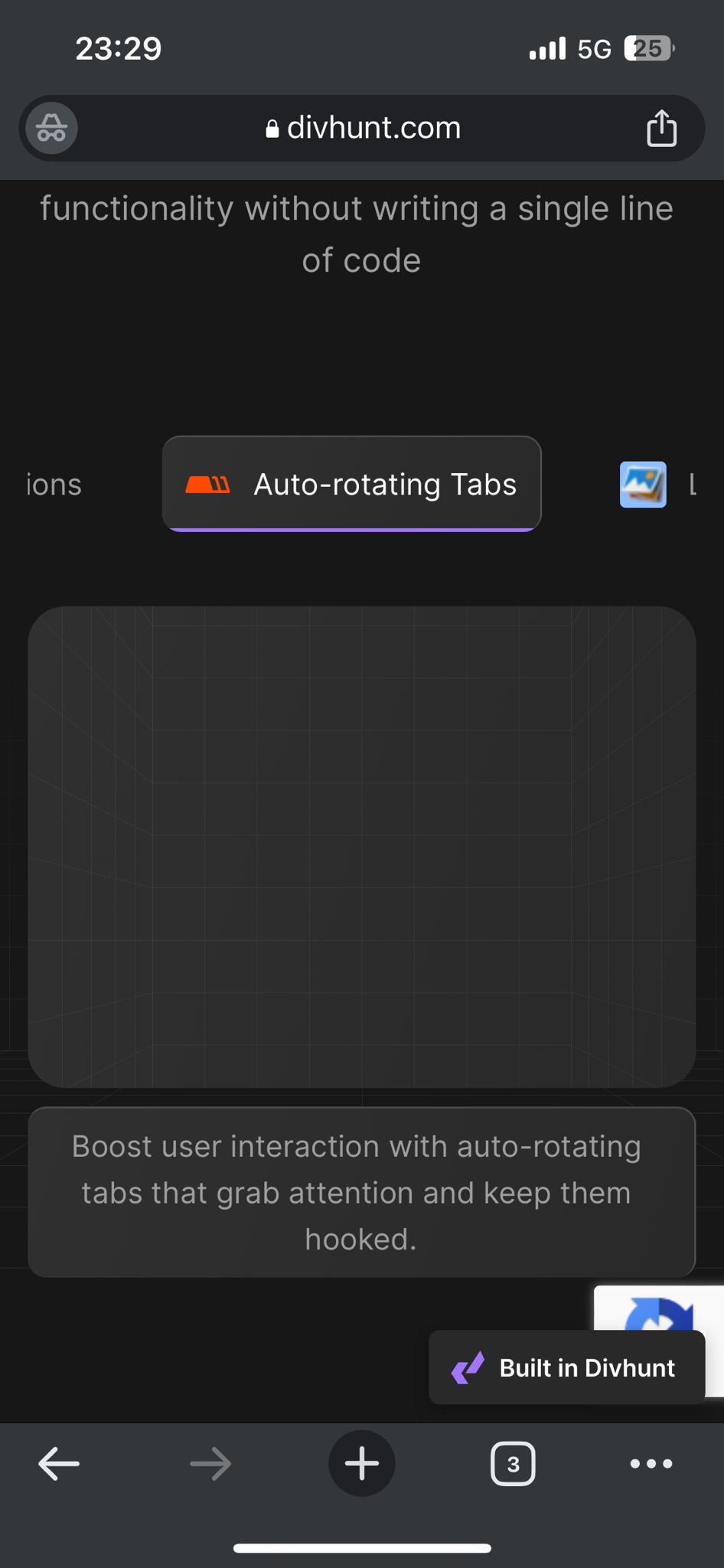The height and width of the screenshot is (1568, 724).
Task: Click the lock icon beside divhunt.com
Action: point(272,129)
